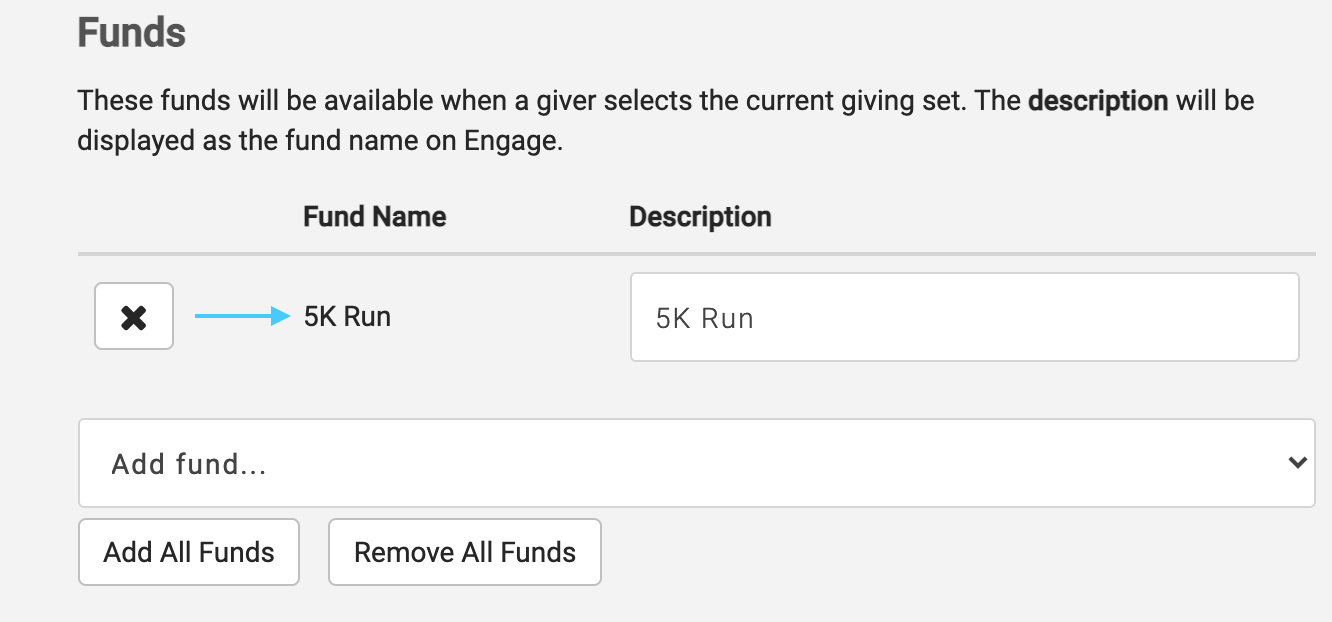1332x622 pixels.
Task: Click the bold word description in help text
Action: (1098, 101)
